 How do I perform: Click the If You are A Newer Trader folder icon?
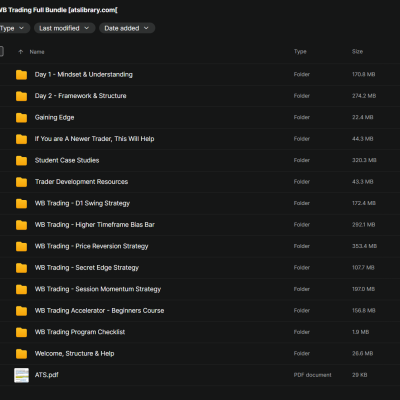click(x=21, y=139)
